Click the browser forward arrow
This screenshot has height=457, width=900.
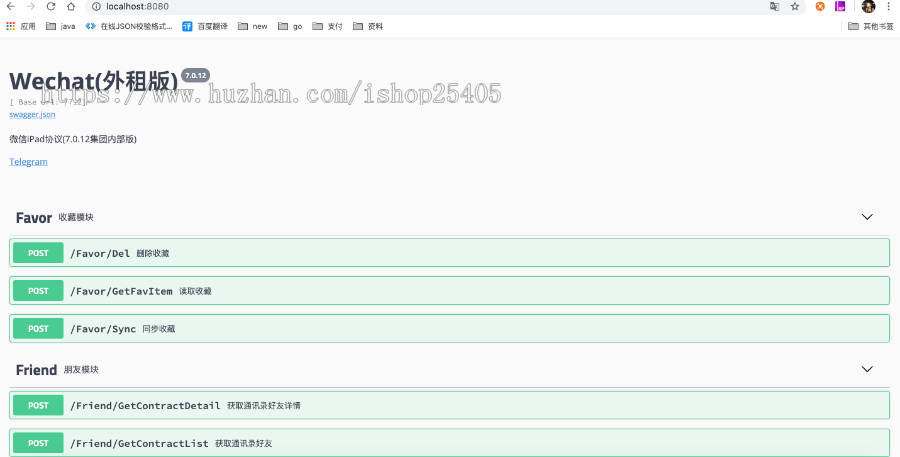[x=31, y=6]
